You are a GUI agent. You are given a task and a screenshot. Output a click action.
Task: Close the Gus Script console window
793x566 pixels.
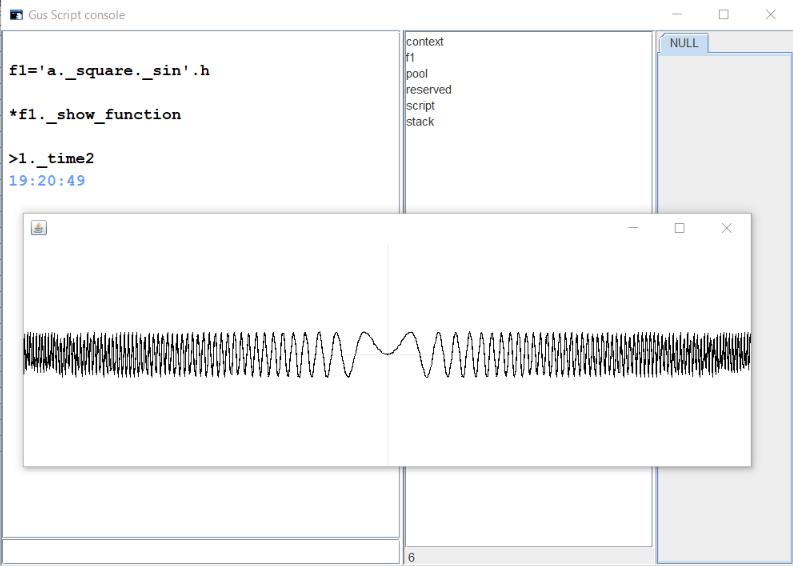coord(771,15)
